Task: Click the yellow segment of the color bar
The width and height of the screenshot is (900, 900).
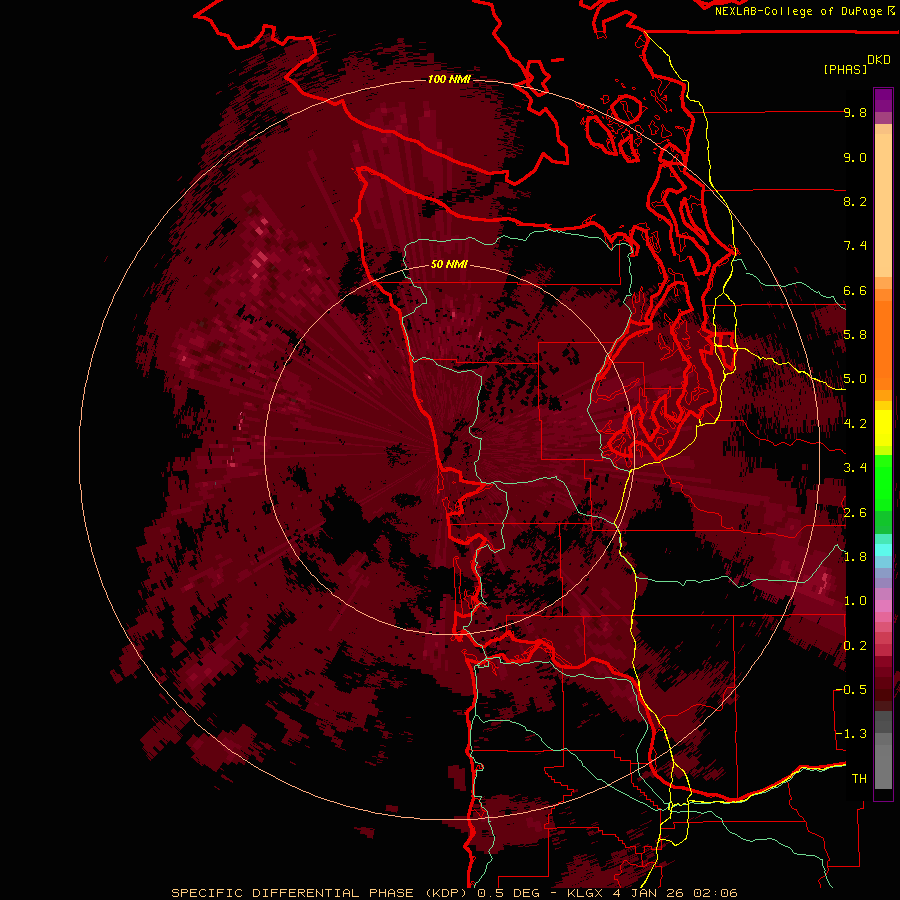Action: 883,428
